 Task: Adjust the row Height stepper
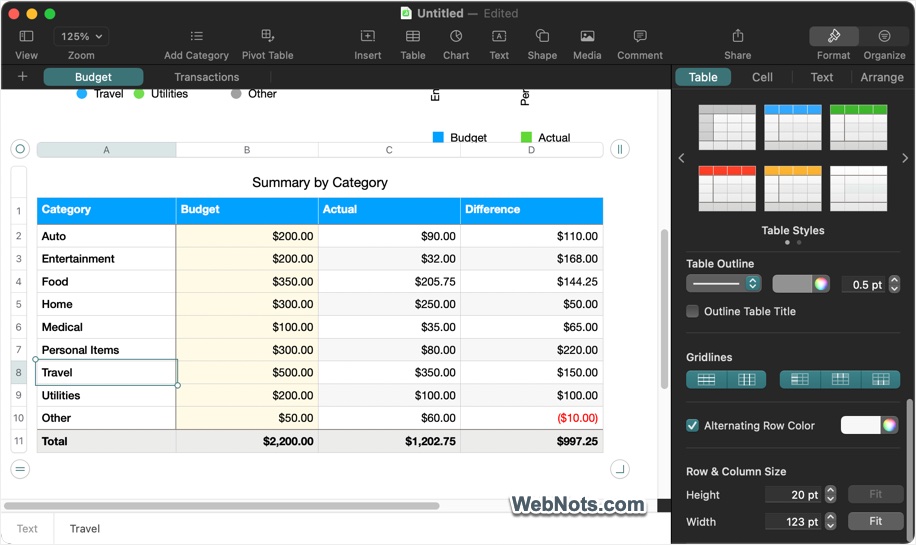tap(830, 495)
